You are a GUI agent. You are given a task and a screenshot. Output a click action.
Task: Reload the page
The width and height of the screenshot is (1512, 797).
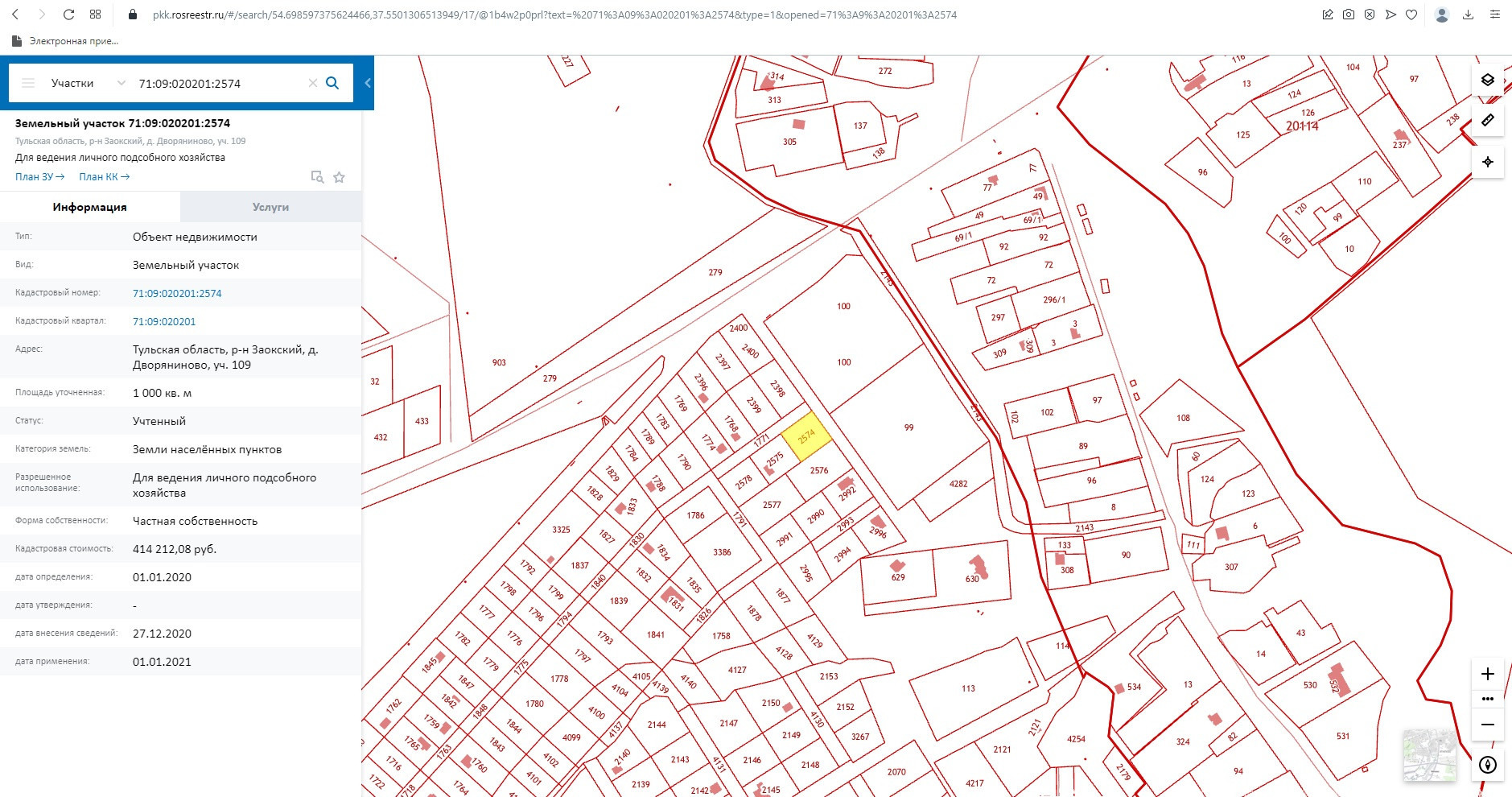[68, 14]
